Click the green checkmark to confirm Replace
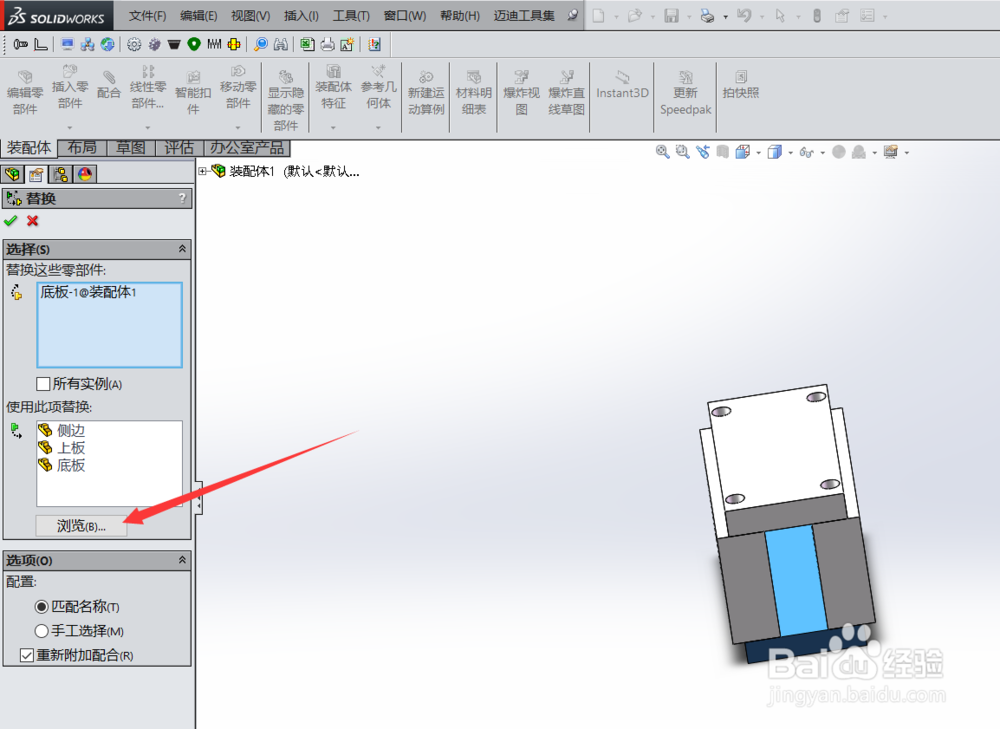The width and height of the screenshot is (1000, 729). tap(11, 221)
